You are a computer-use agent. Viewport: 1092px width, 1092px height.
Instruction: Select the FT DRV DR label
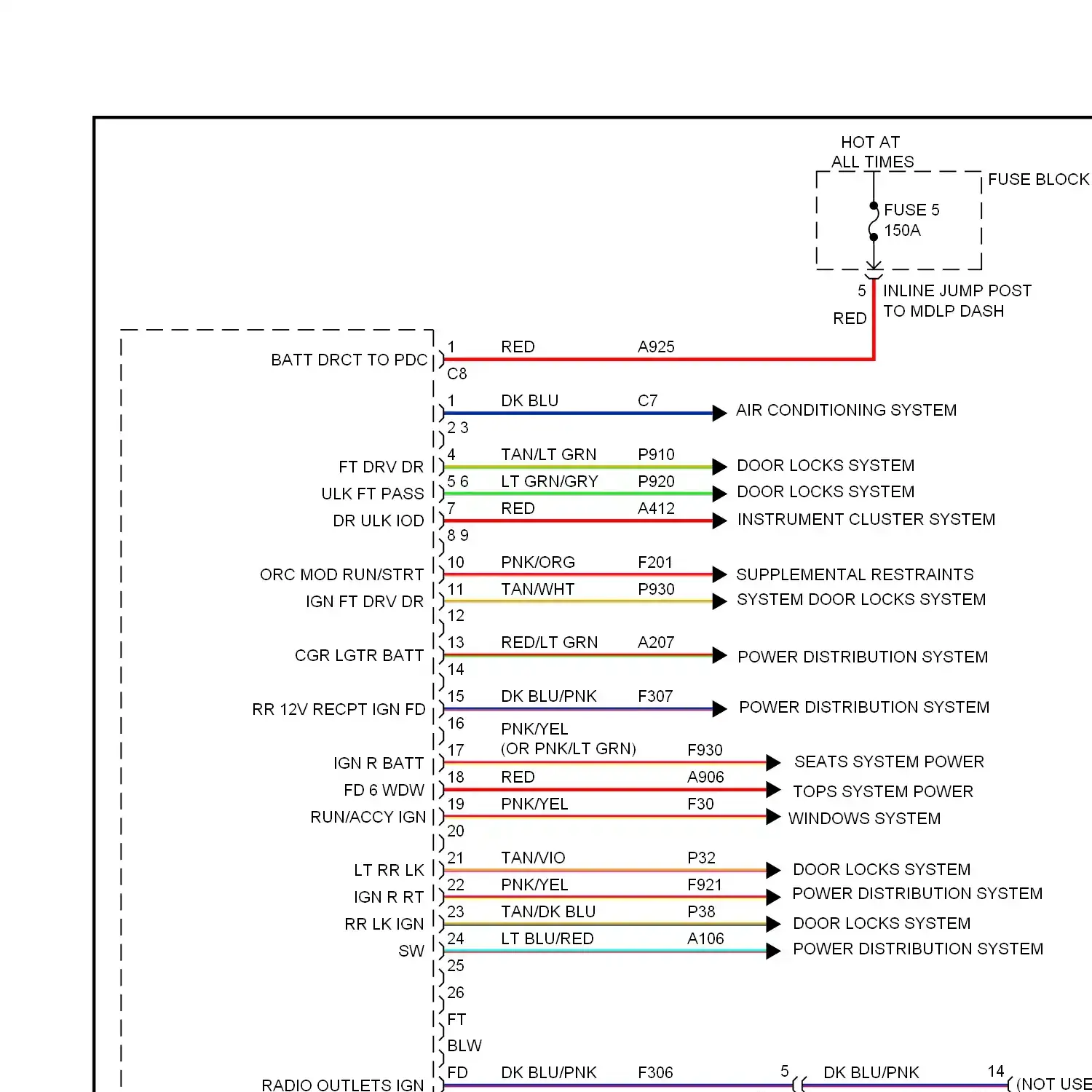381,467
